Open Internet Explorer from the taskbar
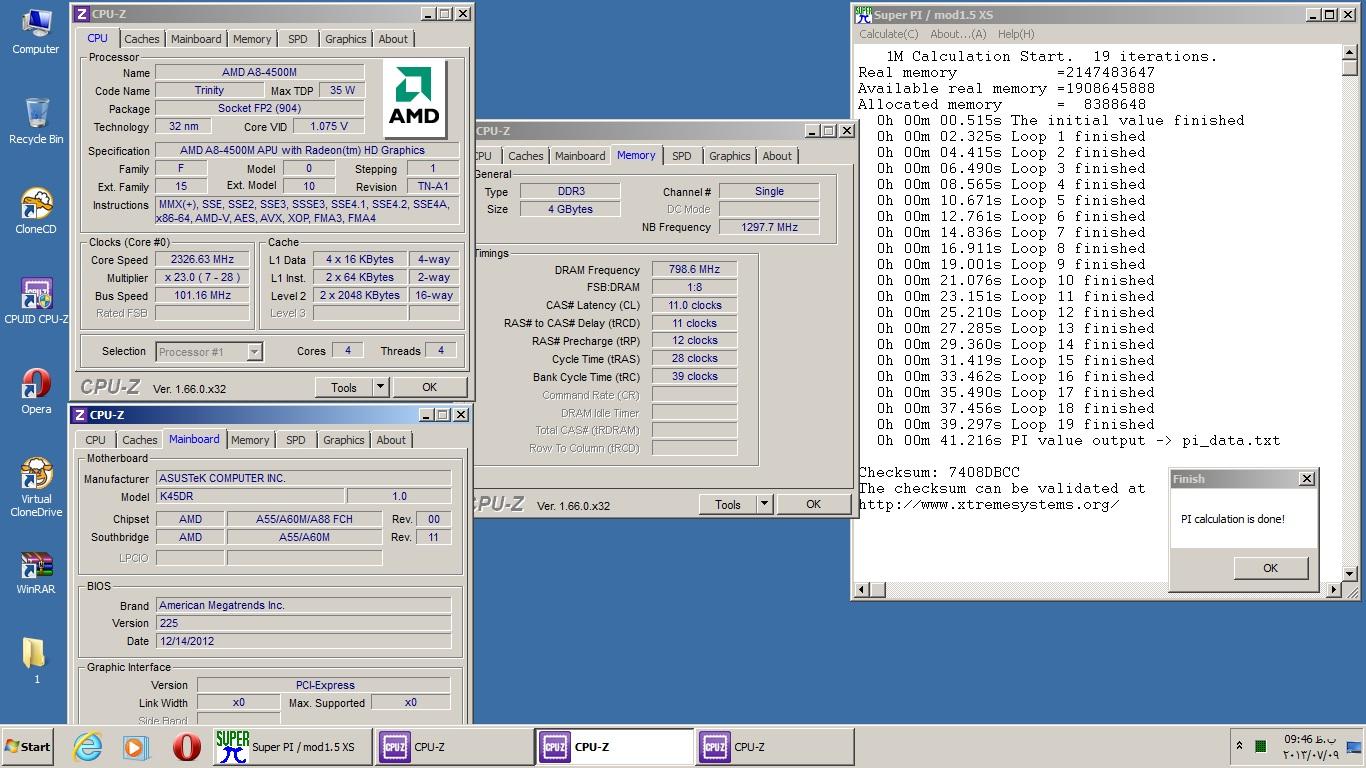 tap(87, 747)
